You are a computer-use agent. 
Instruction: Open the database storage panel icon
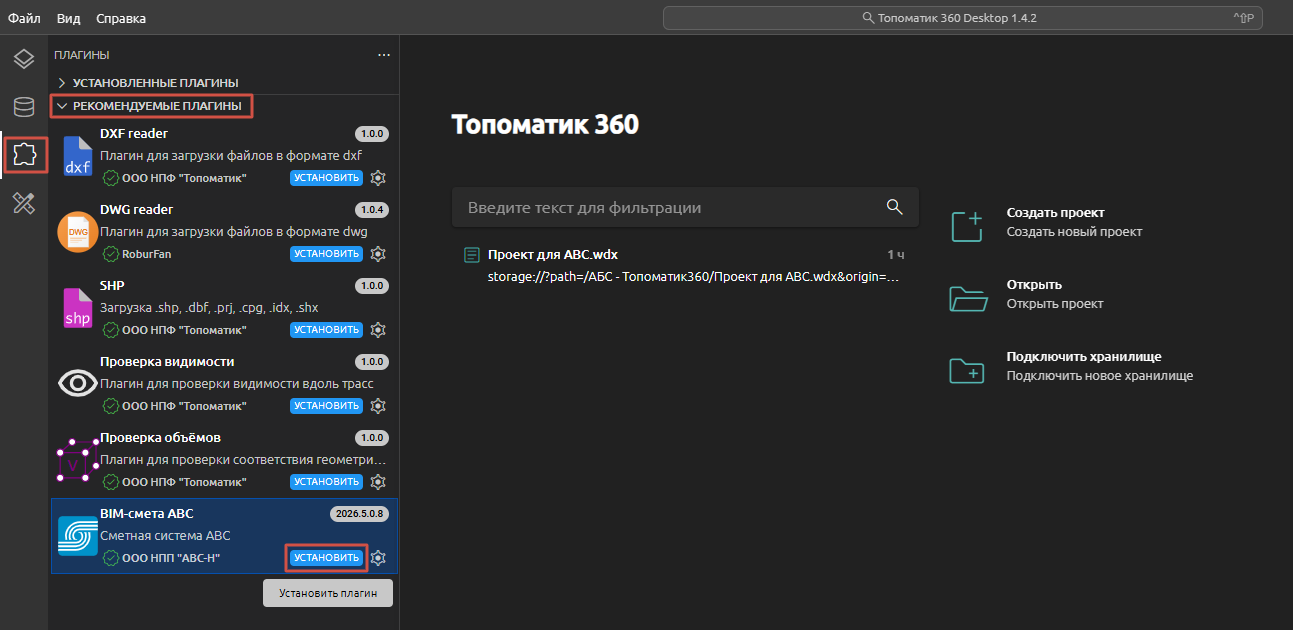click(24, 108)
